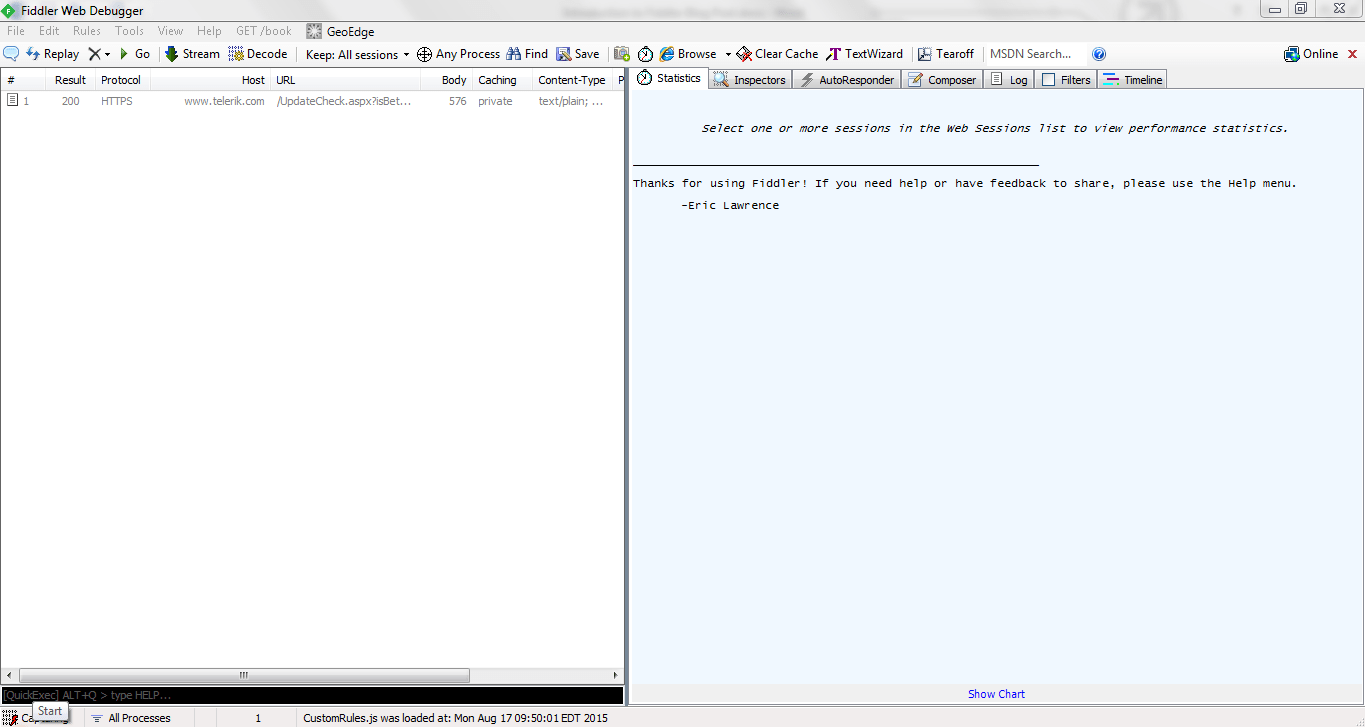Switch to the Timeline tab
The image size is (1365, 727).
(x=1132, y=80)
